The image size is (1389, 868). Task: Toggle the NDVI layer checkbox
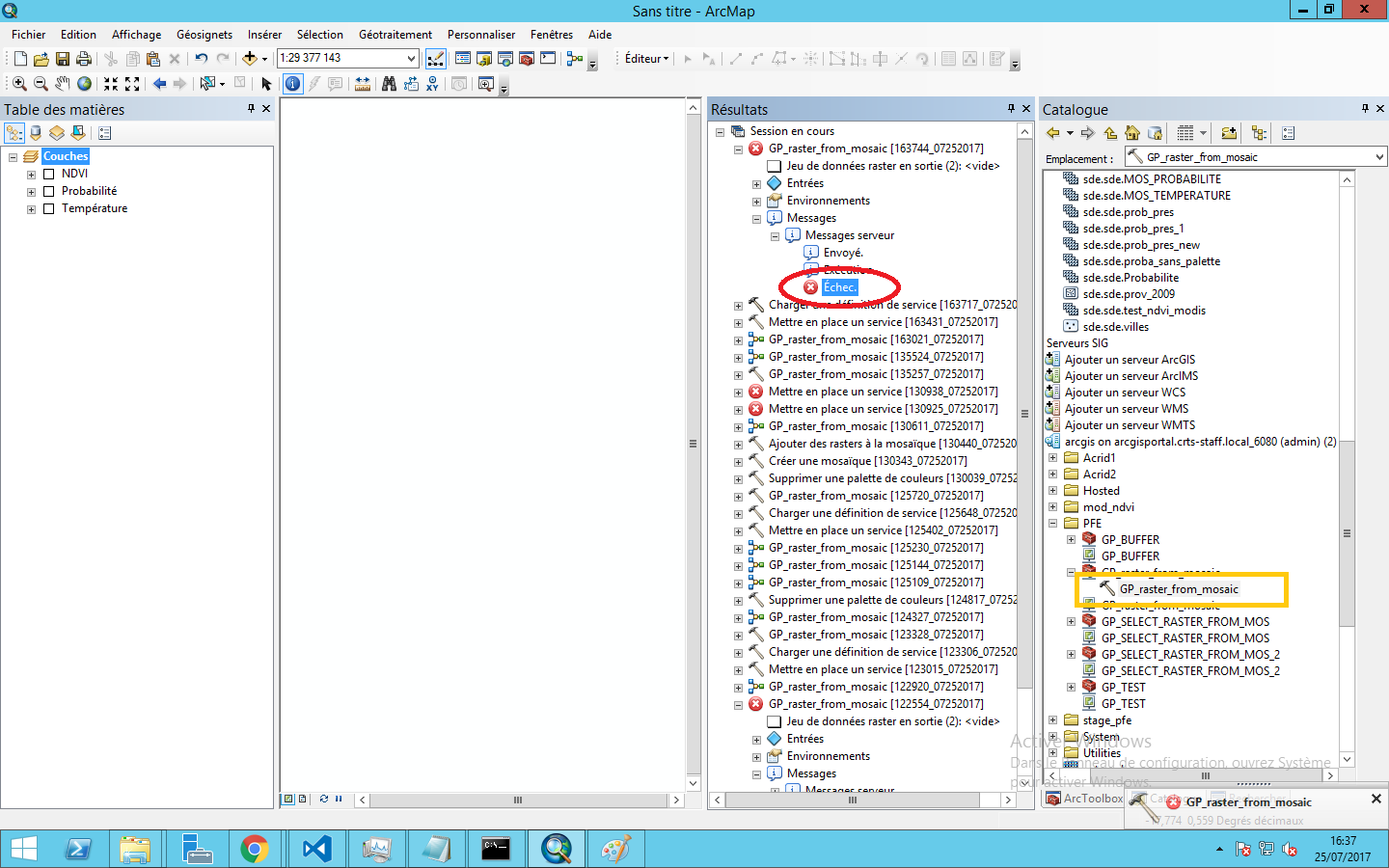48,174
